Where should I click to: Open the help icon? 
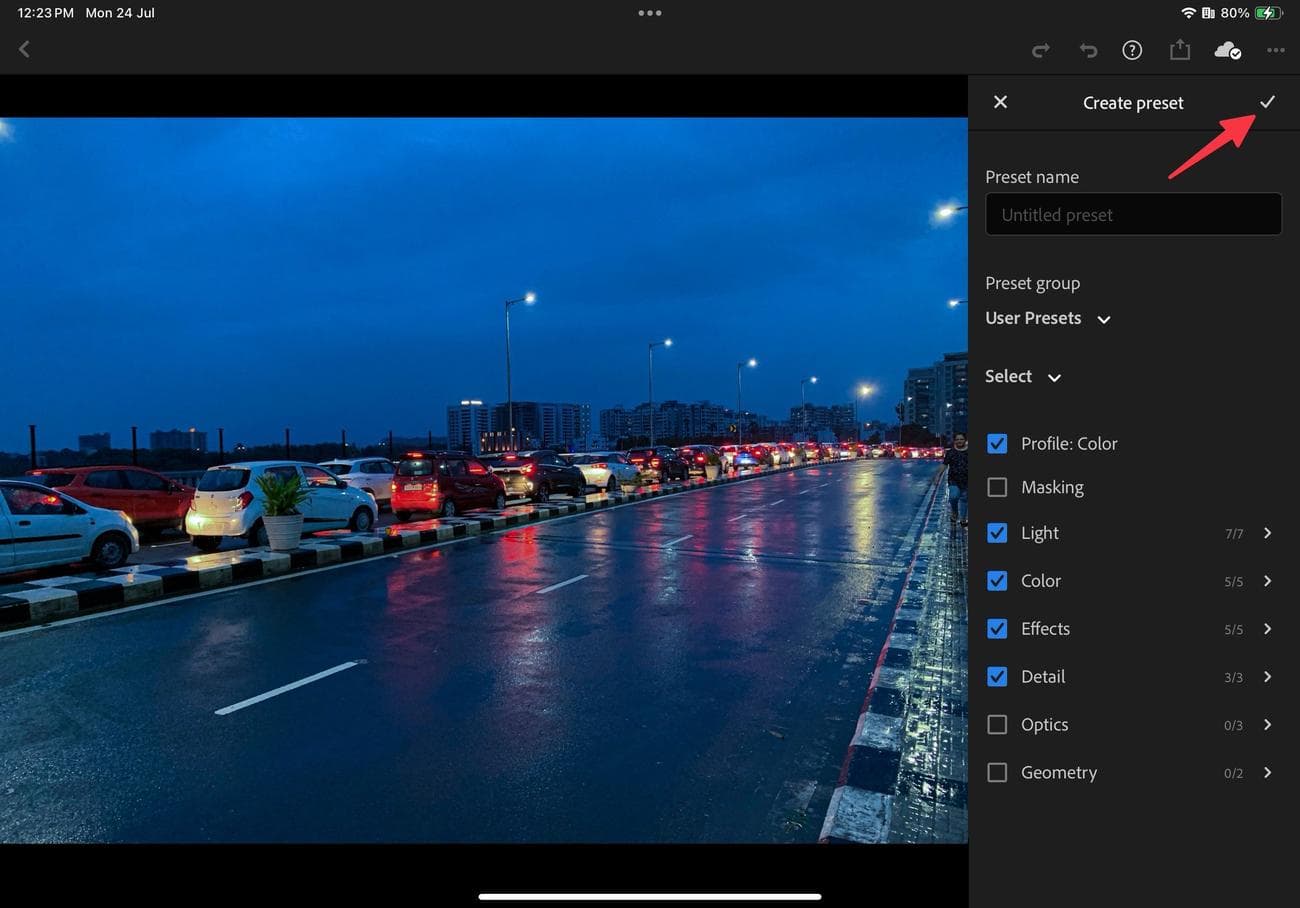(x=1132, y=49)
